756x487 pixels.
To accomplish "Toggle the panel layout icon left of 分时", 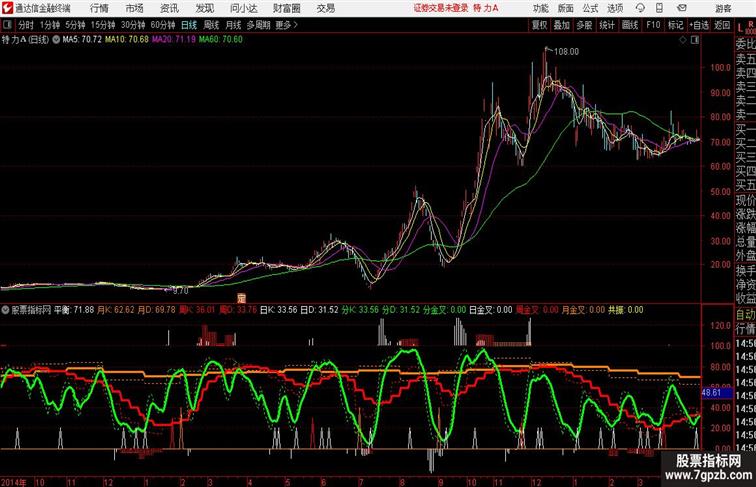I will [7, 25].
